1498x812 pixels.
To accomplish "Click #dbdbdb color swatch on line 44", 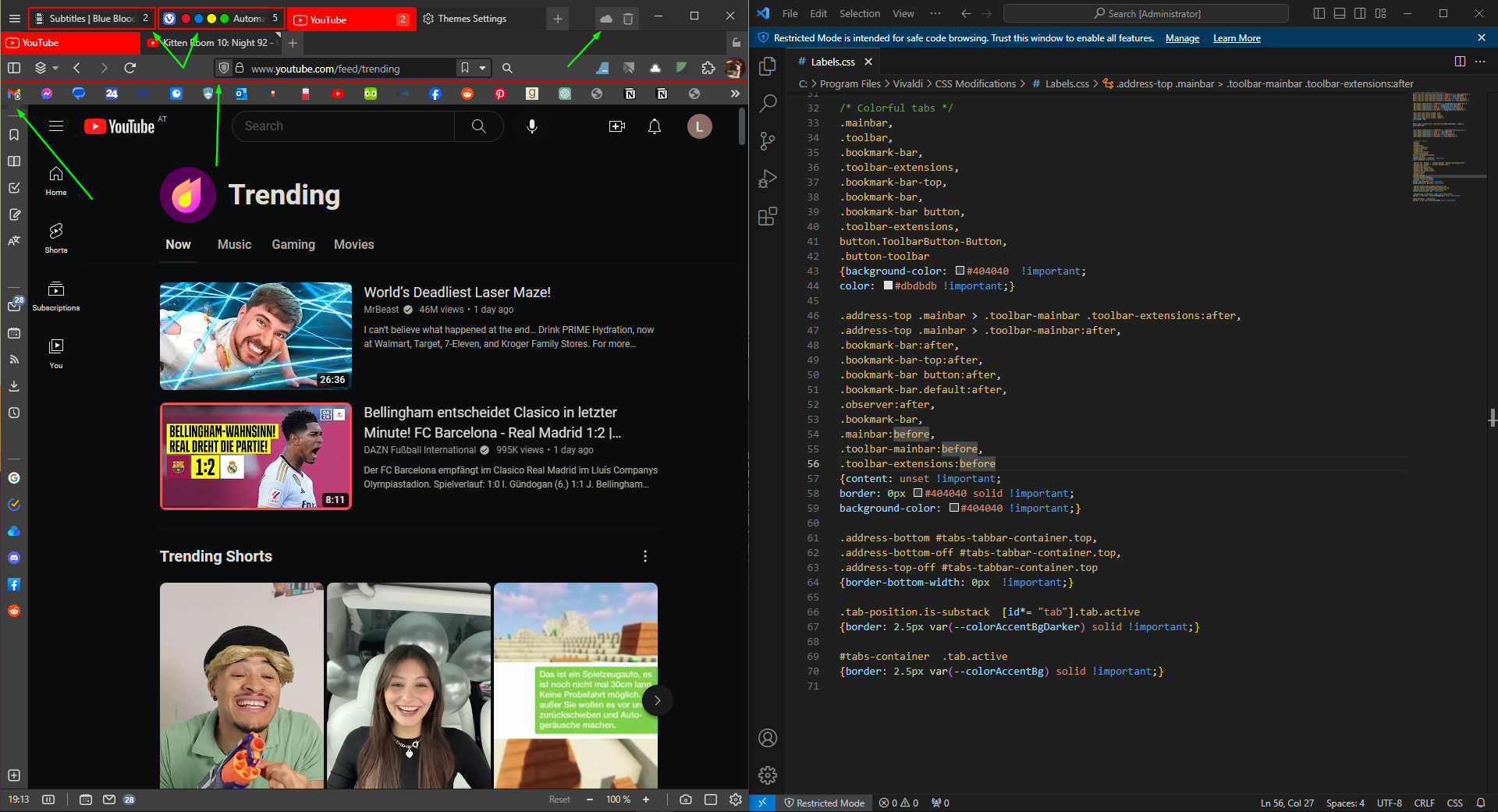I will (888, 285).
